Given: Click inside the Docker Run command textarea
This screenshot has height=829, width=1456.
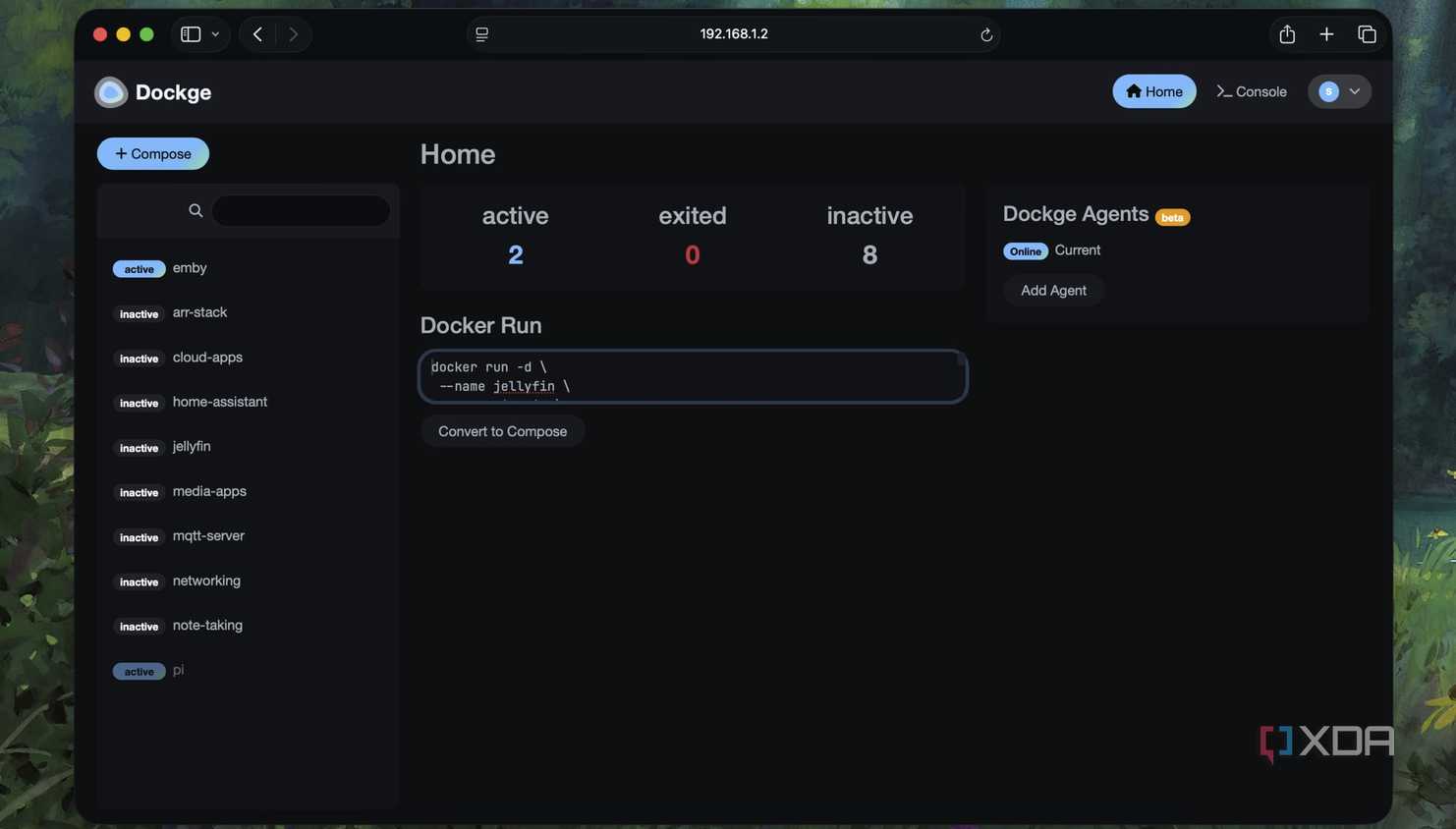Looking at the screenshot, I should pos(693,376).
